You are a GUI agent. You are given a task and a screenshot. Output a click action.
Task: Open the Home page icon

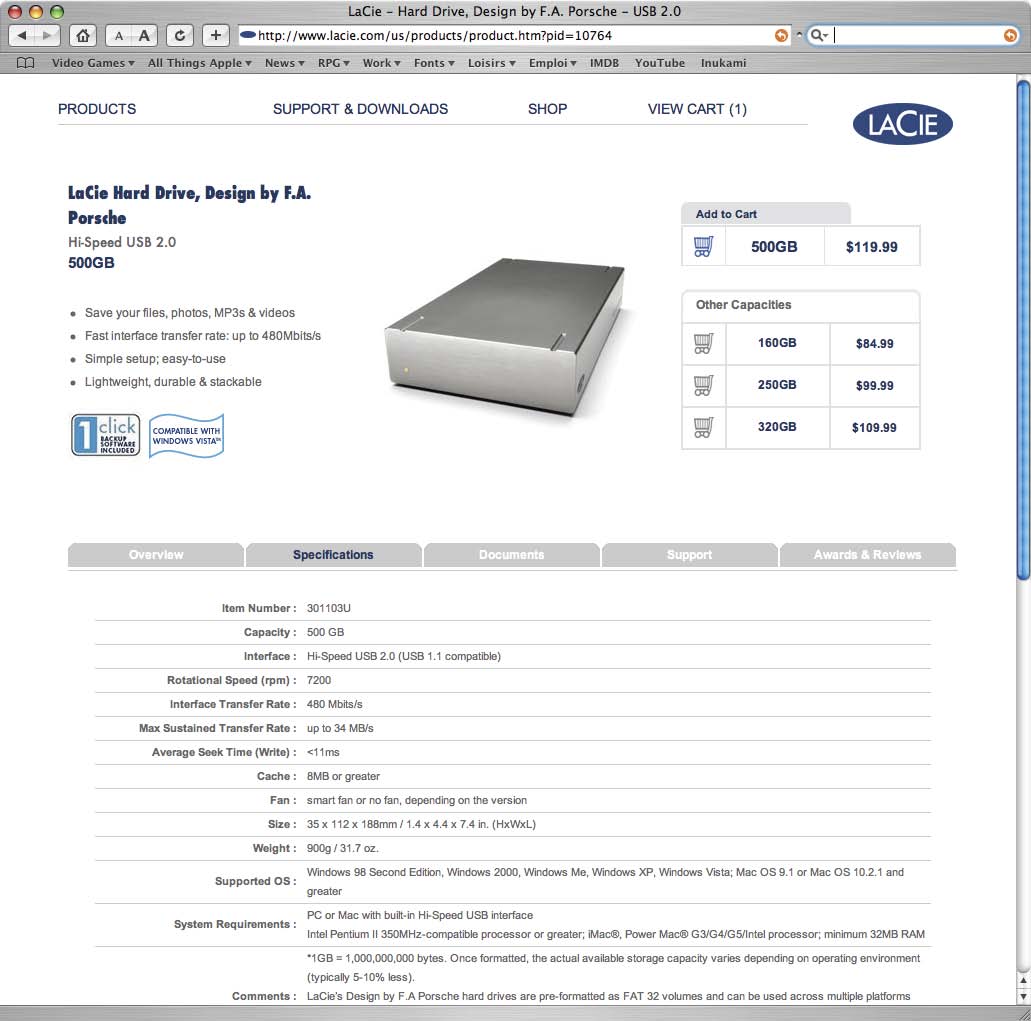(83, 36)
